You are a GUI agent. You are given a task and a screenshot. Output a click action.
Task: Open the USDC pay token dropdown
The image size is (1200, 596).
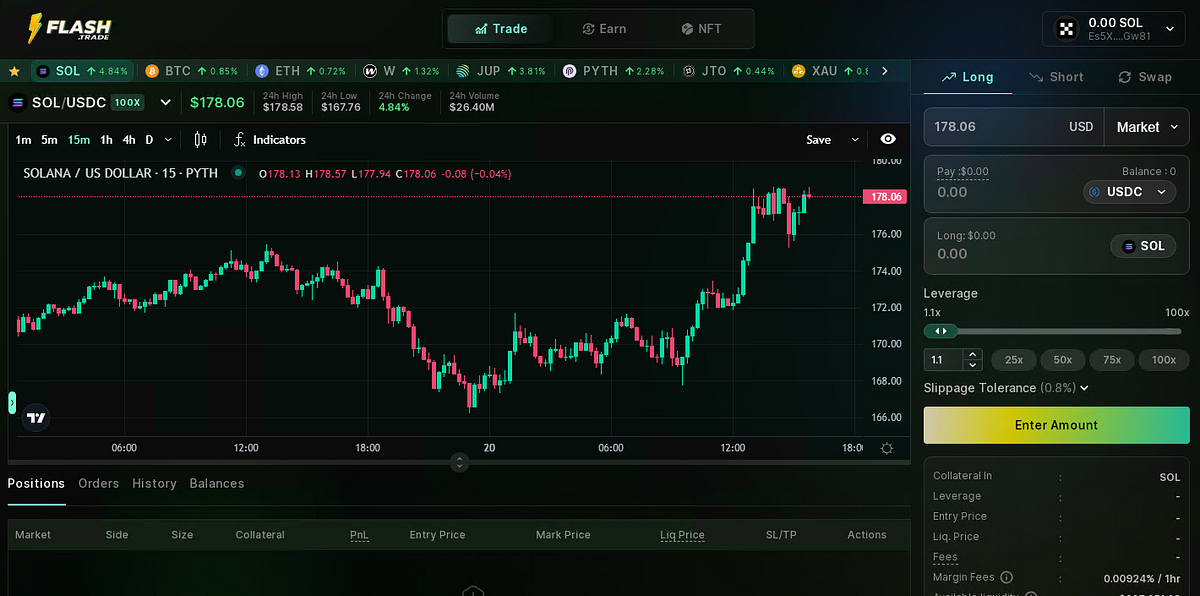click(1129, 191)
